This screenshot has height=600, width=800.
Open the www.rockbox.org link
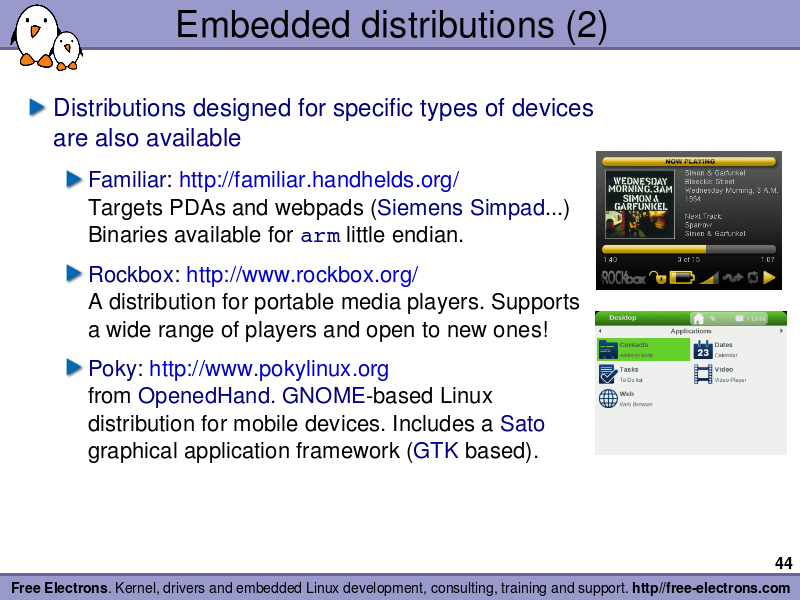(x=302, y=274)
